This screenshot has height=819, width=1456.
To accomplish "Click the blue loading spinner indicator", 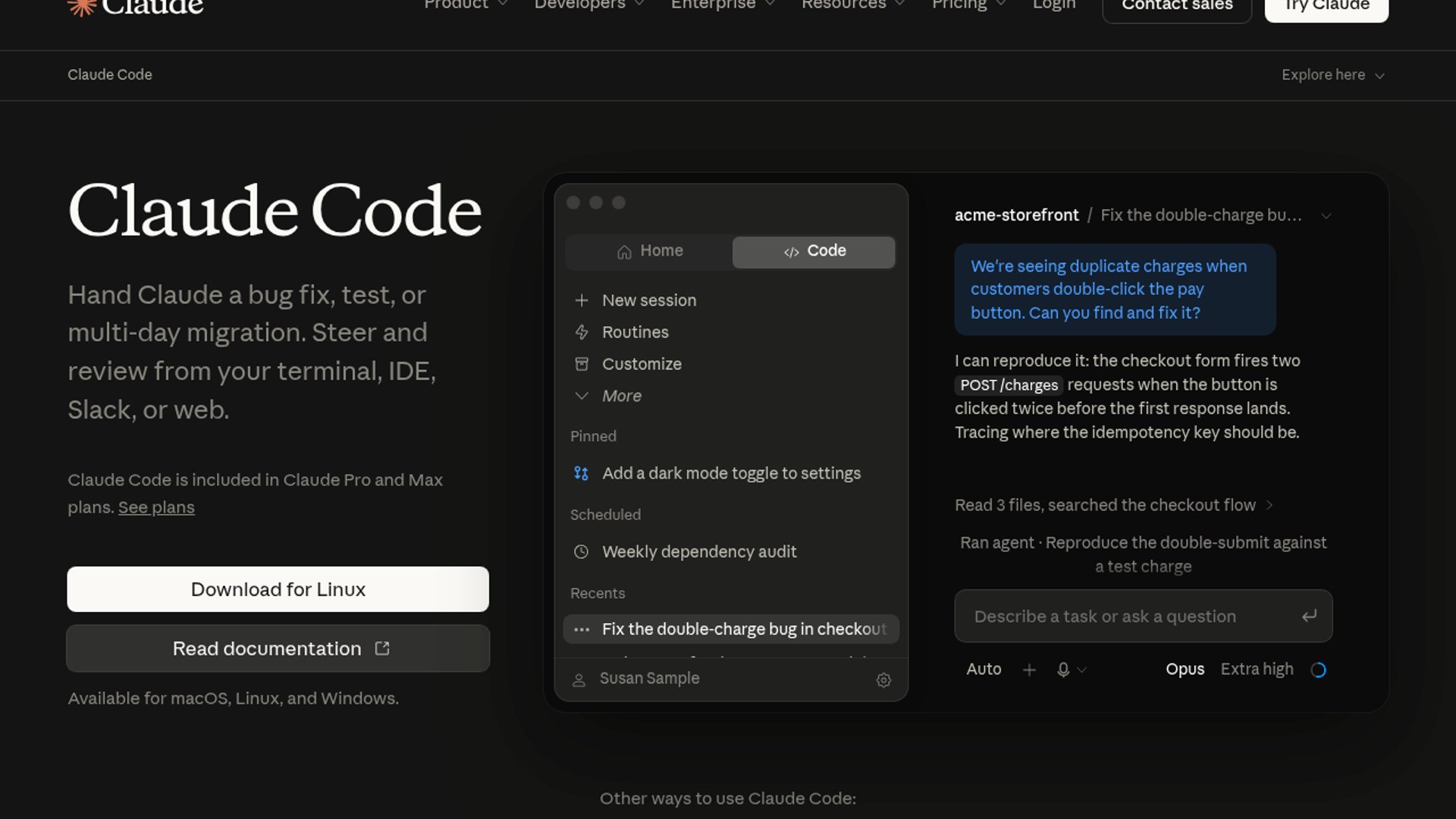I will (1319, 670).
